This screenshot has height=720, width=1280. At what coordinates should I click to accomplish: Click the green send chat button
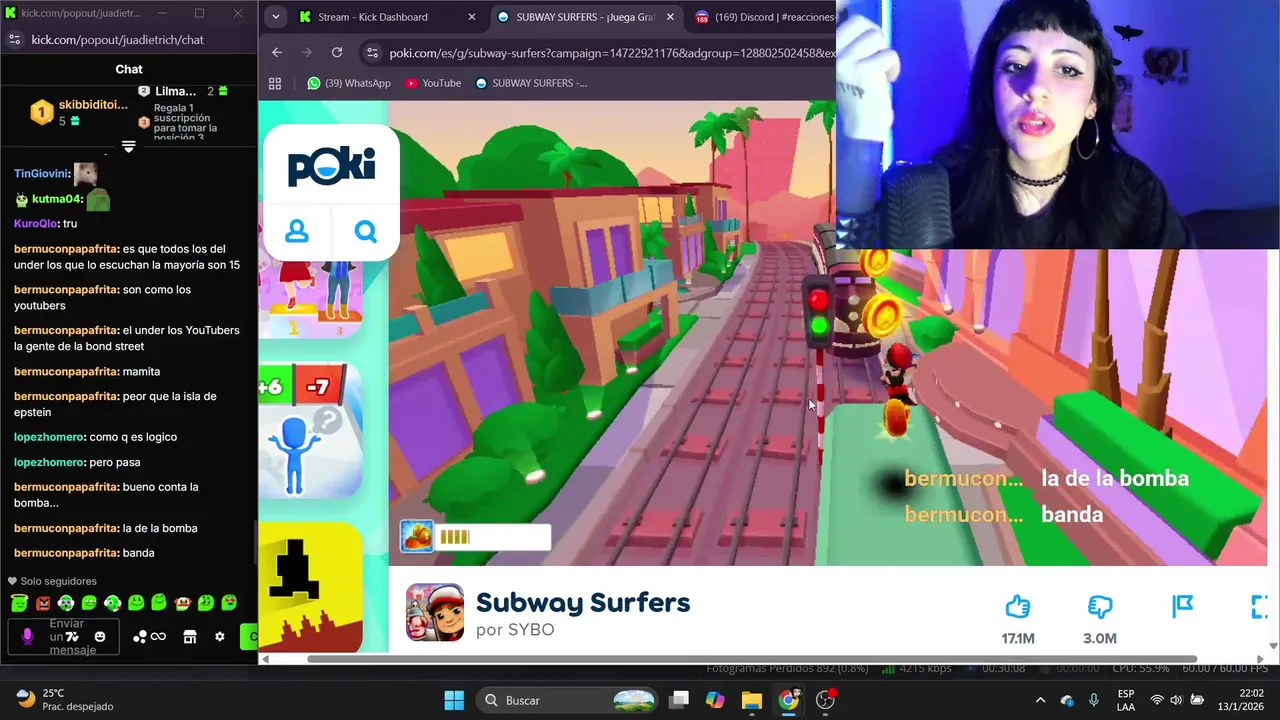tap(249, 637)
